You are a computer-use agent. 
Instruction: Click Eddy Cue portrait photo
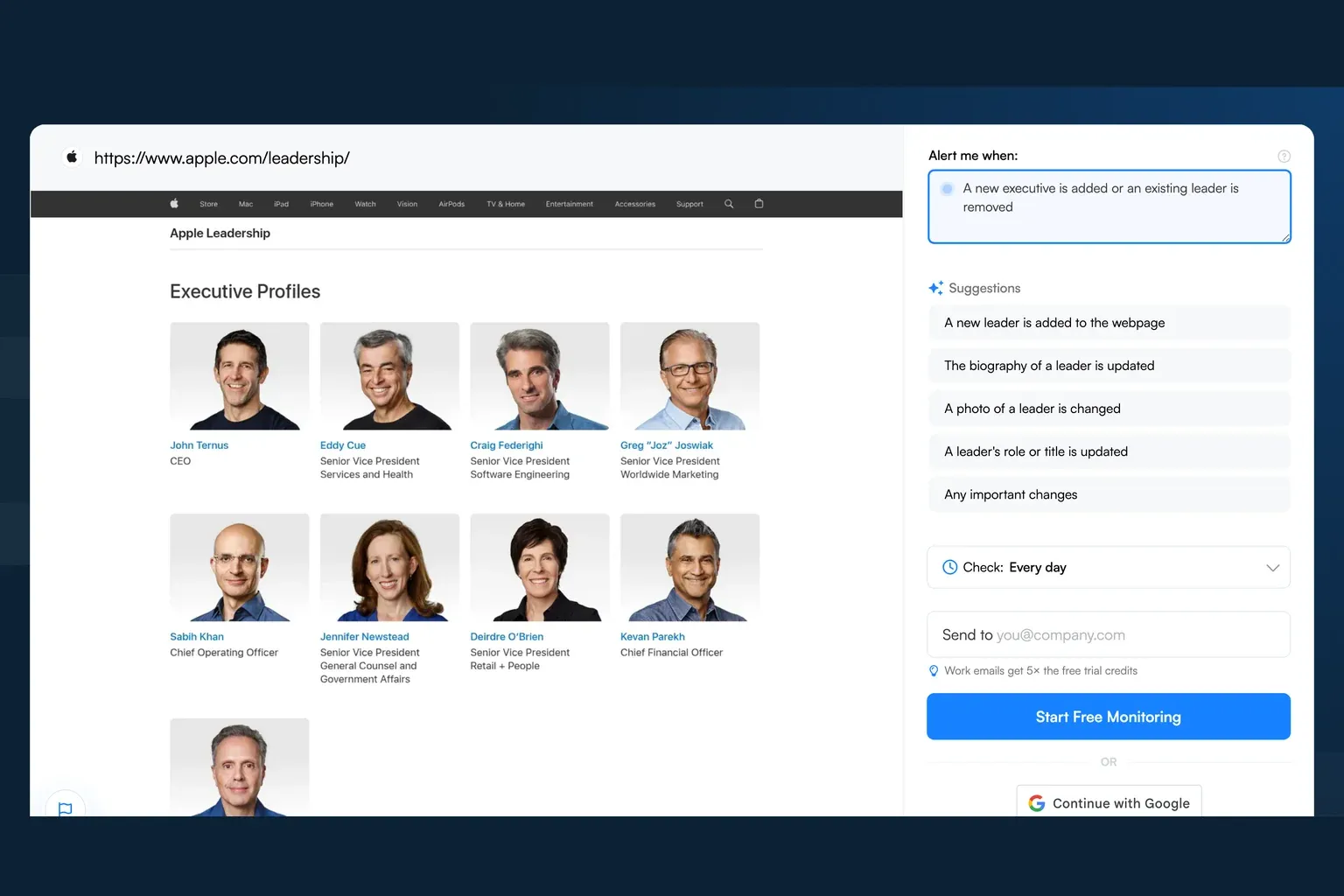tap(389, 376)
